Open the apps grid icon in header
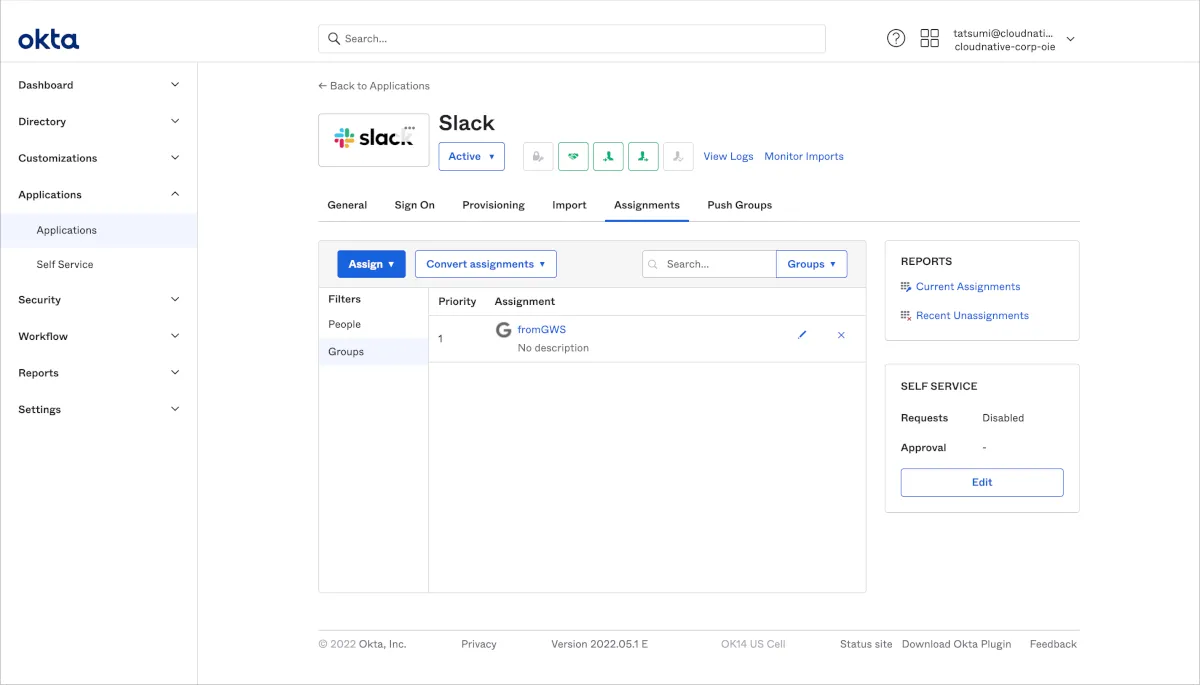This screenshot has width=1200, height=685. coord(929,39)
